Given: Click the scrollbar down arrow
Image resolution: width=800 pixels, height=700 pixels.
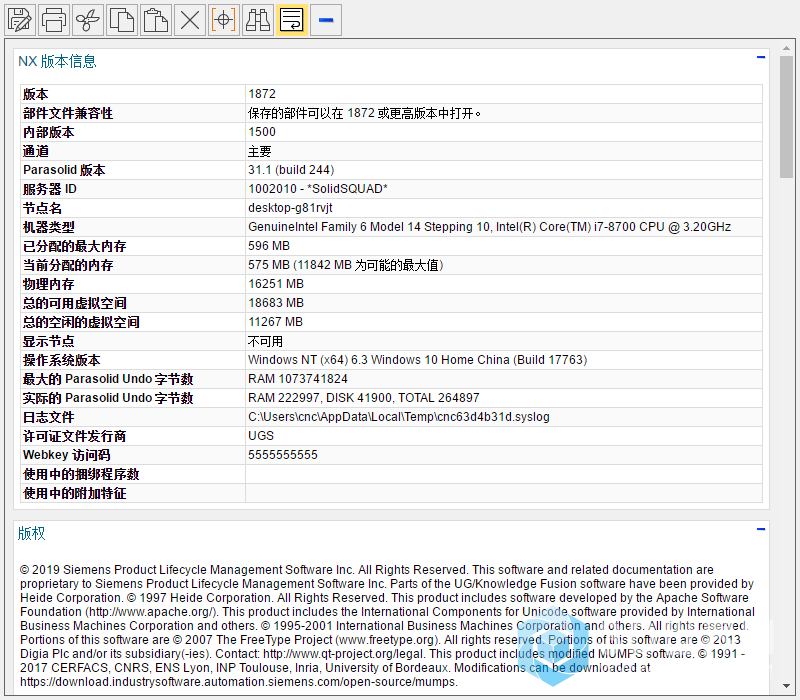Looking at the screenshot, I should click(786, 686).
